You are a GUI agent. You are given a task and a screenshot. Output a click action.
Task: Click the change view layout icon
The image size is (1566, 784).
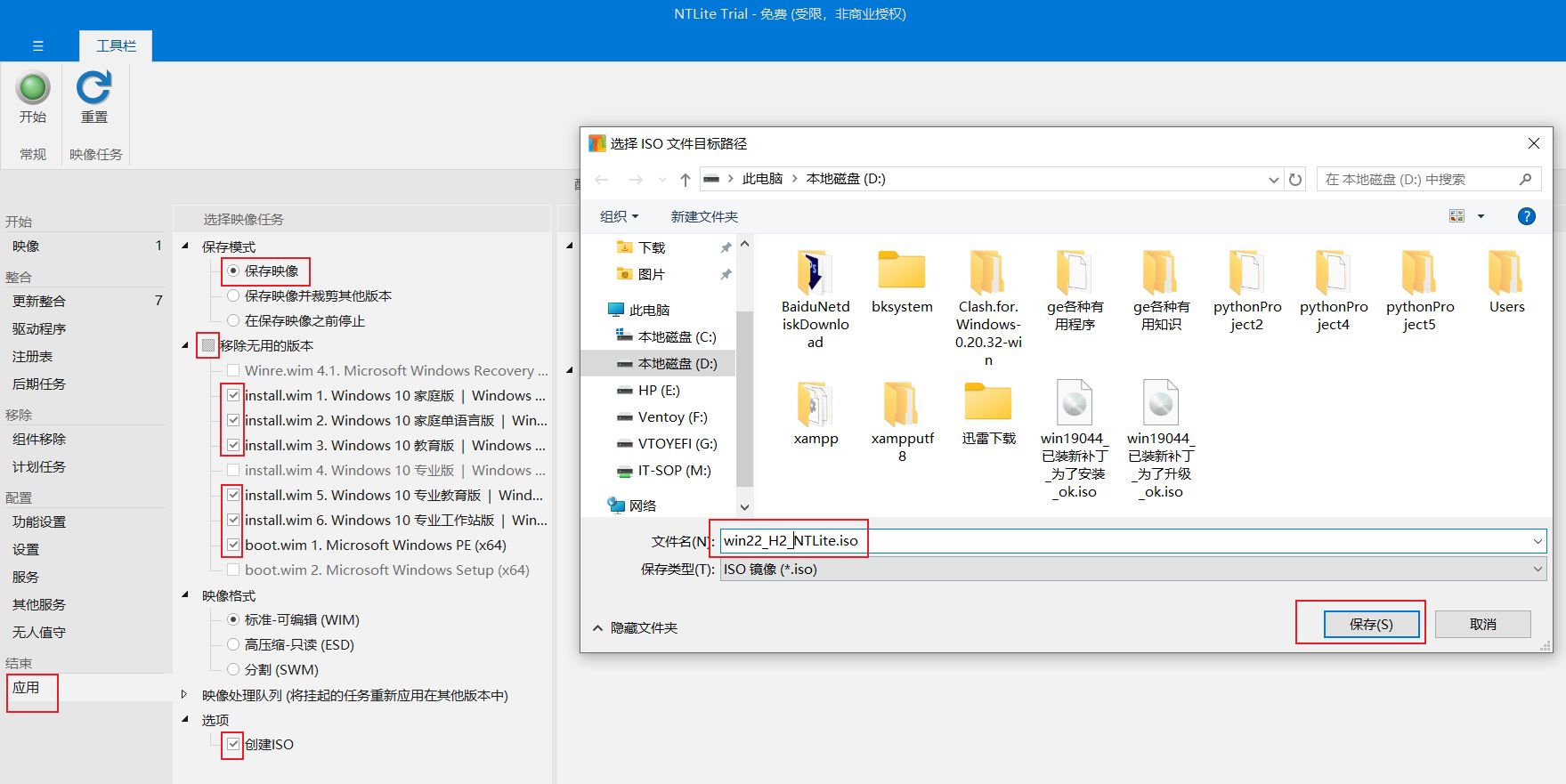pos(1457,216)
